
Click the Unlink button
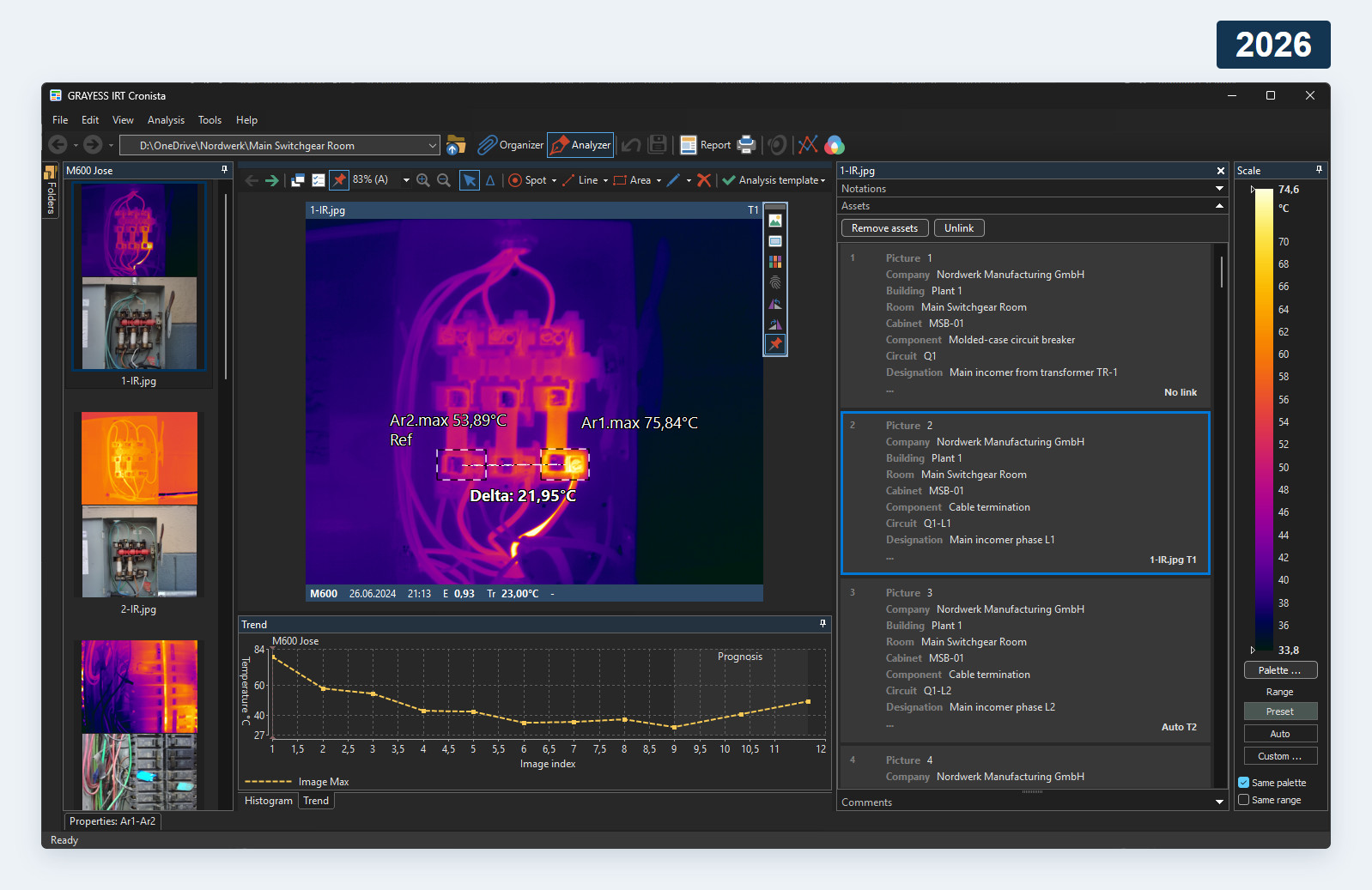(x=959, y=228)
